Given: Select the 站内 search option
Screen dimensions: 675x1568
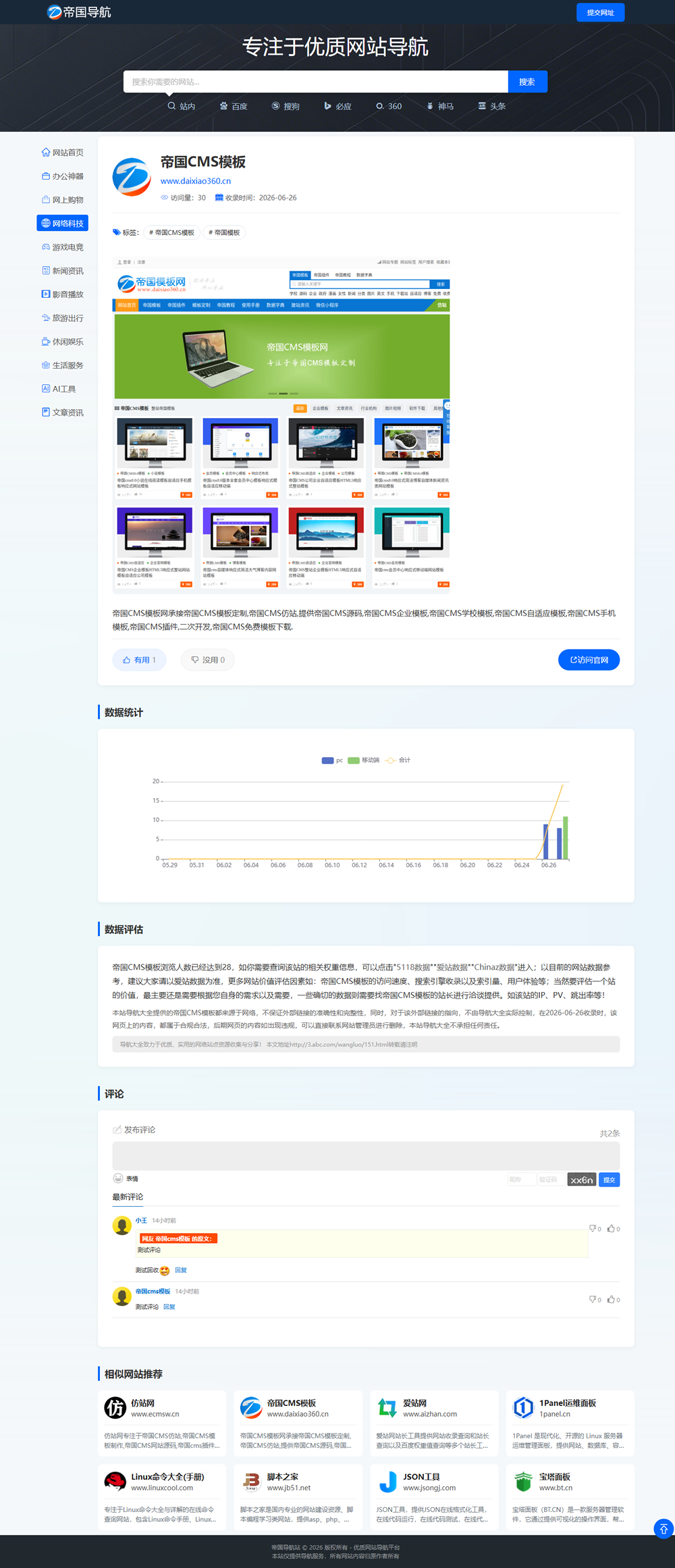Looking at the screenshot, I should pyautogui.click(x=182, y=106).
